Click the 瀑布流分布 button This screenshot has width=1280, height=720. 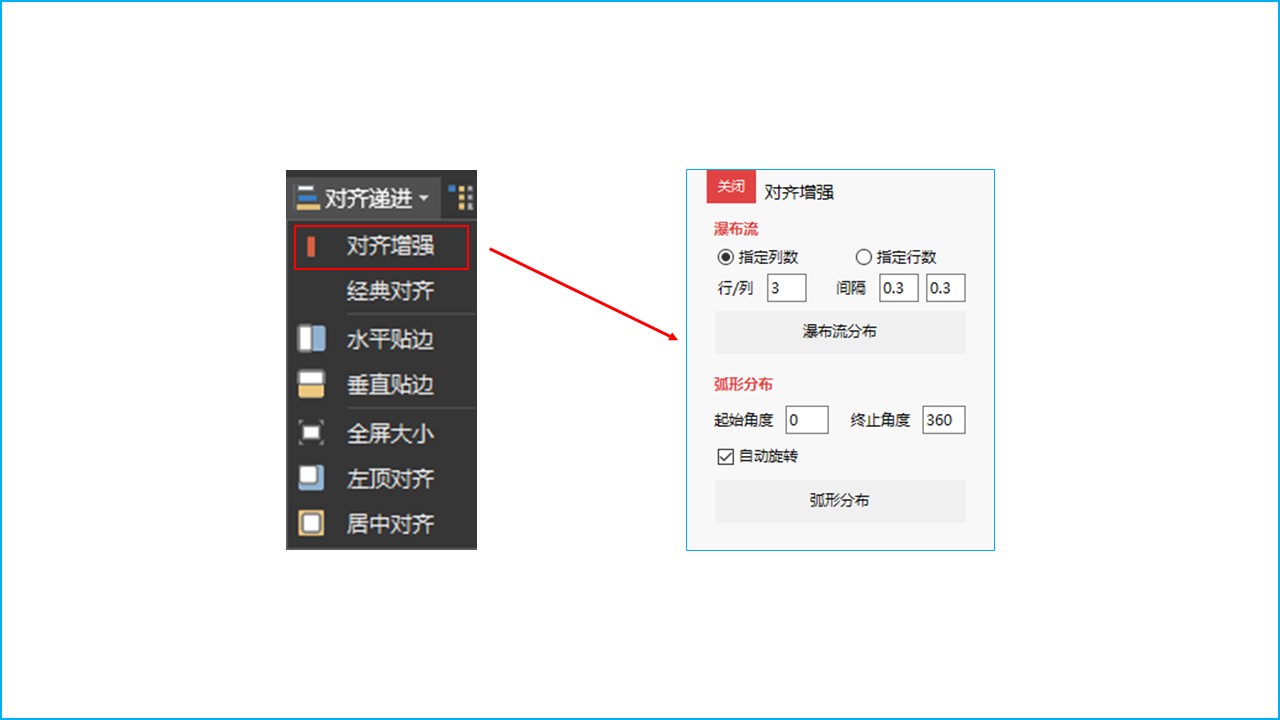coord(840,332)
